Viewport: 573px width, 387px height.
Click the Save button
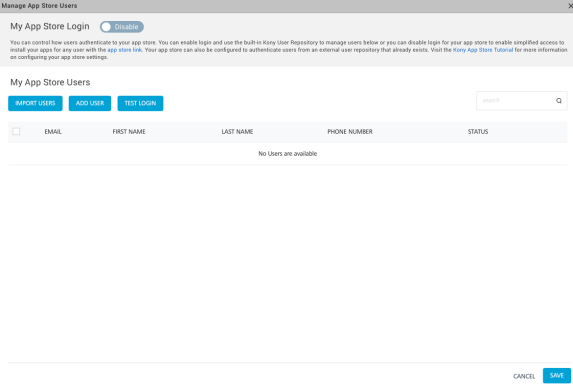tap(557, 376)
